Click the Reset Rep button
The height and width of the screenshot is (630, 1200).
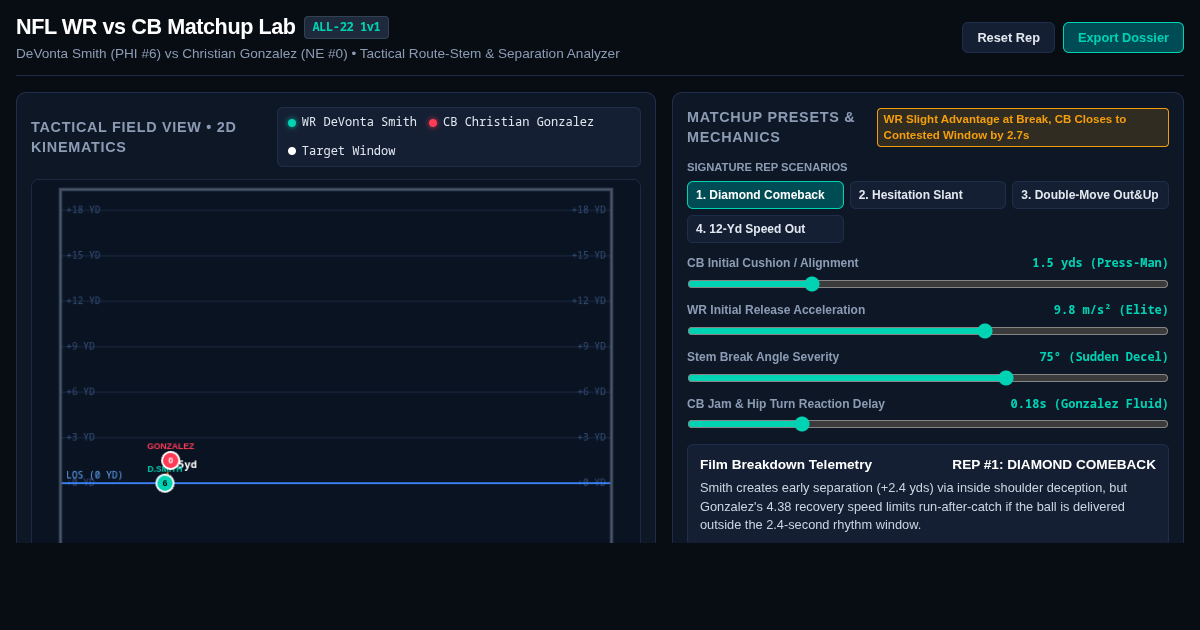[1008, 37]
